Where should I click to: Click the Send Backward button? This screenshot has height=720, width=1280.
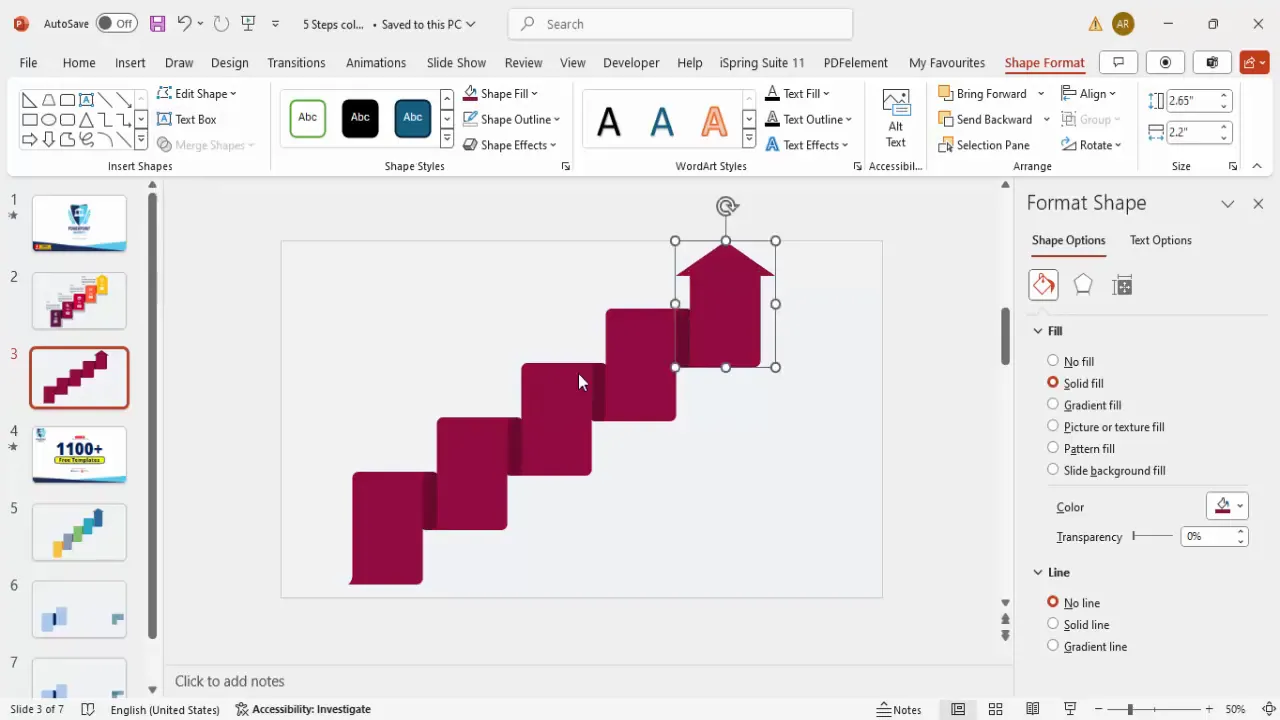point(985,119)
